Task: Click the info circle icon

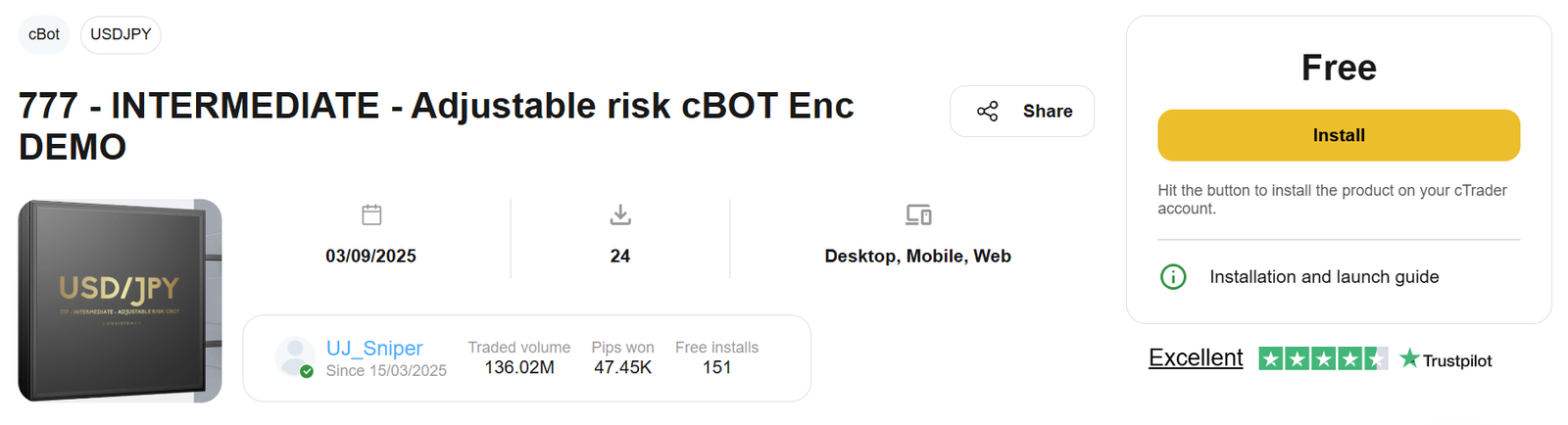Action: [1173, 277]
